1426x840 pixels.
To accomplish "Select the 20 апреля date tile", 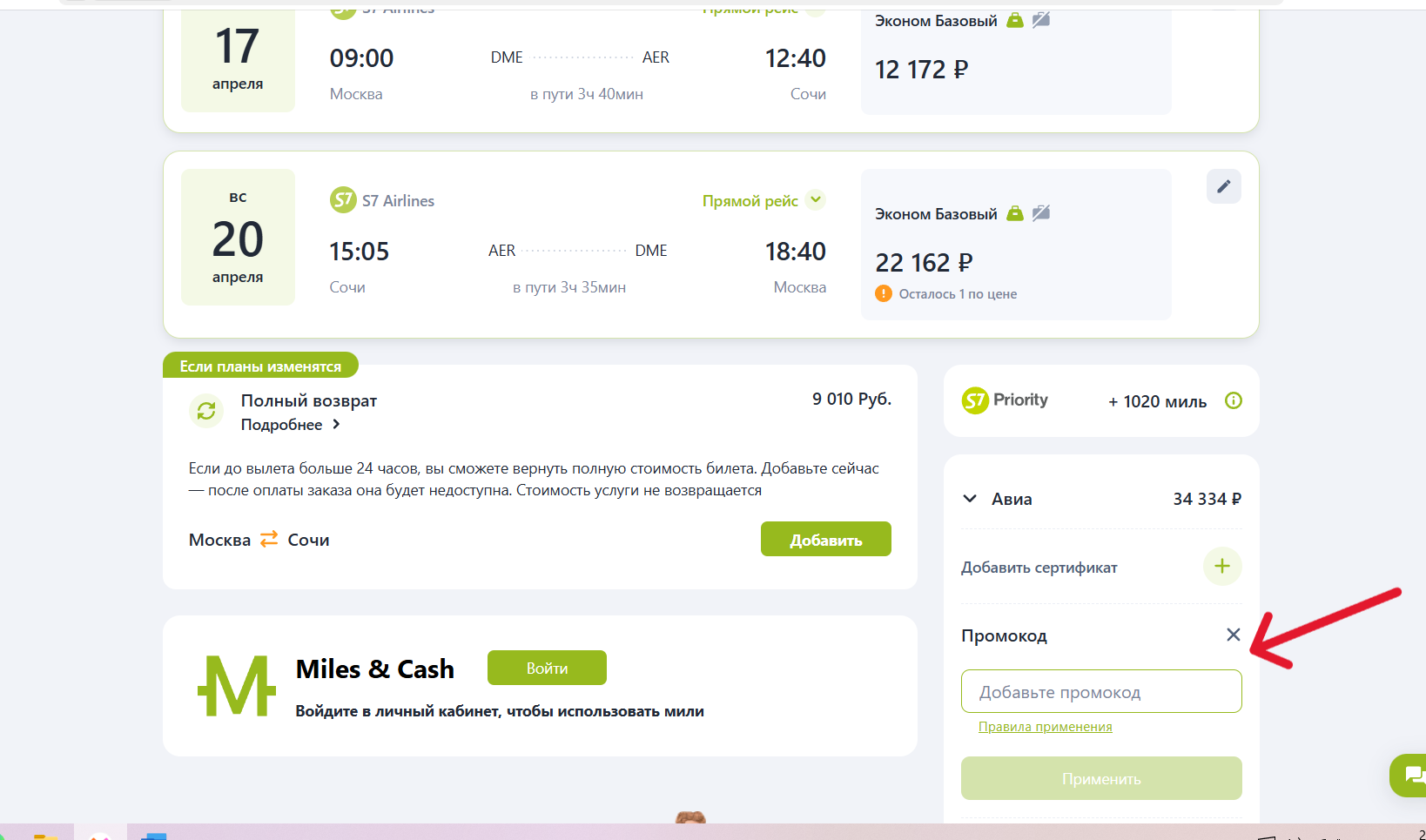I will point(238,237).
